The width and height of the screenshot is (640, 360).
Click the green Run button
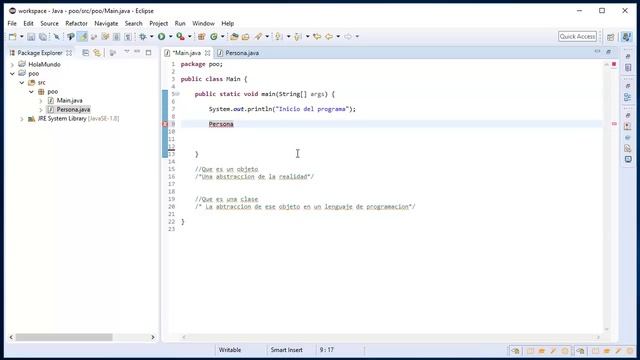(x=162, y=37)
